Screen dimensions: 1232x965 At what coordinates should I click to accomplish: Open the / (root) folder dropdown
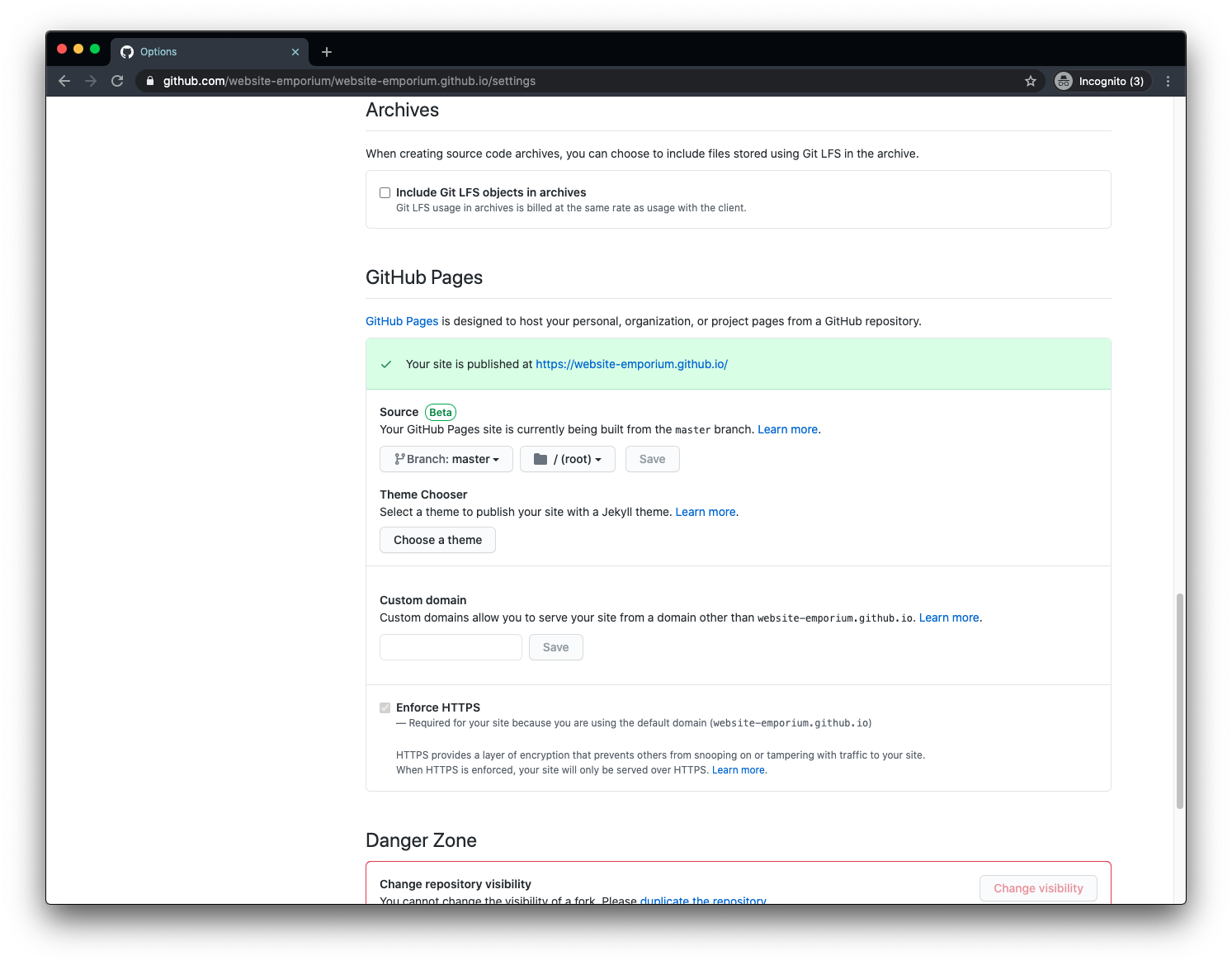[x=568, y=459]
